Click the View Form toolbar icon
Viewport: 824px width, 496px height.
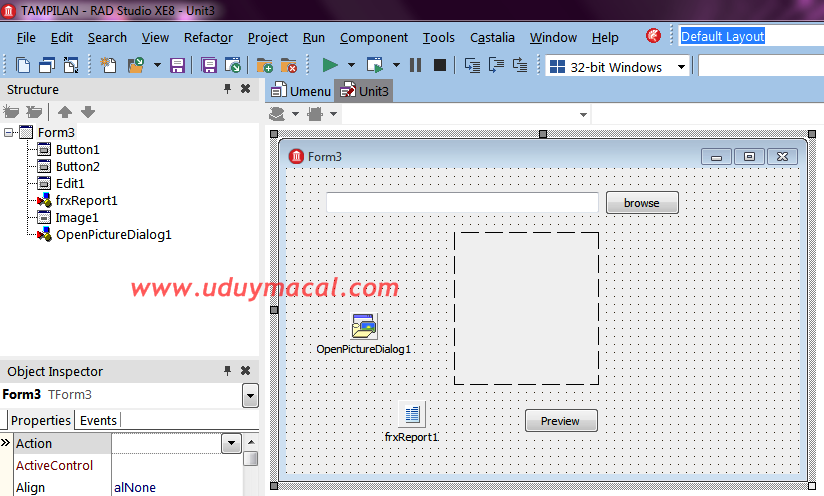click(47, 65)
